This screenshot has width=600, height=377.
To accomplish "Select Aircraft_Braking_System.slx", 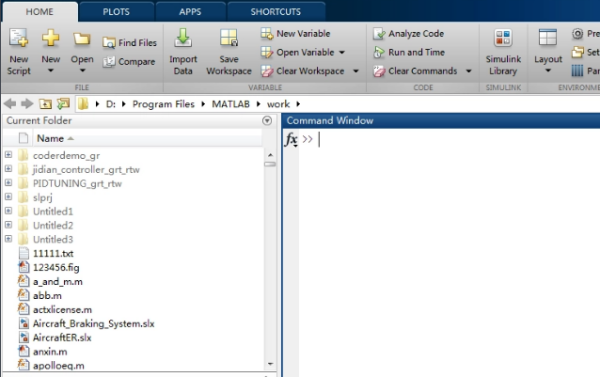I will [94, 324].
